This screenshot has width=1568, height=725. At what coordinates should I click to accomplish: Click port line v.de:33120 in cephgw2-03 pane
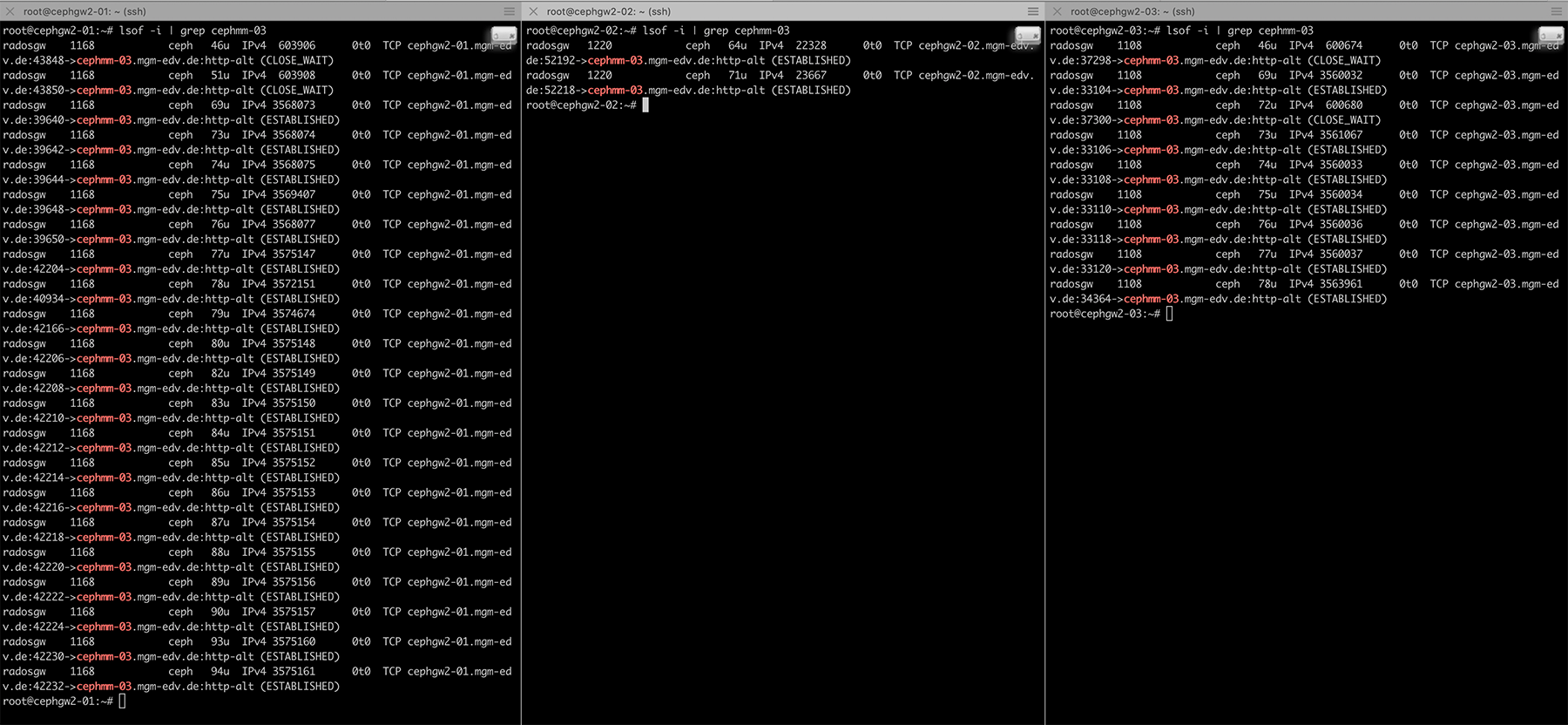coord(1218,269)
